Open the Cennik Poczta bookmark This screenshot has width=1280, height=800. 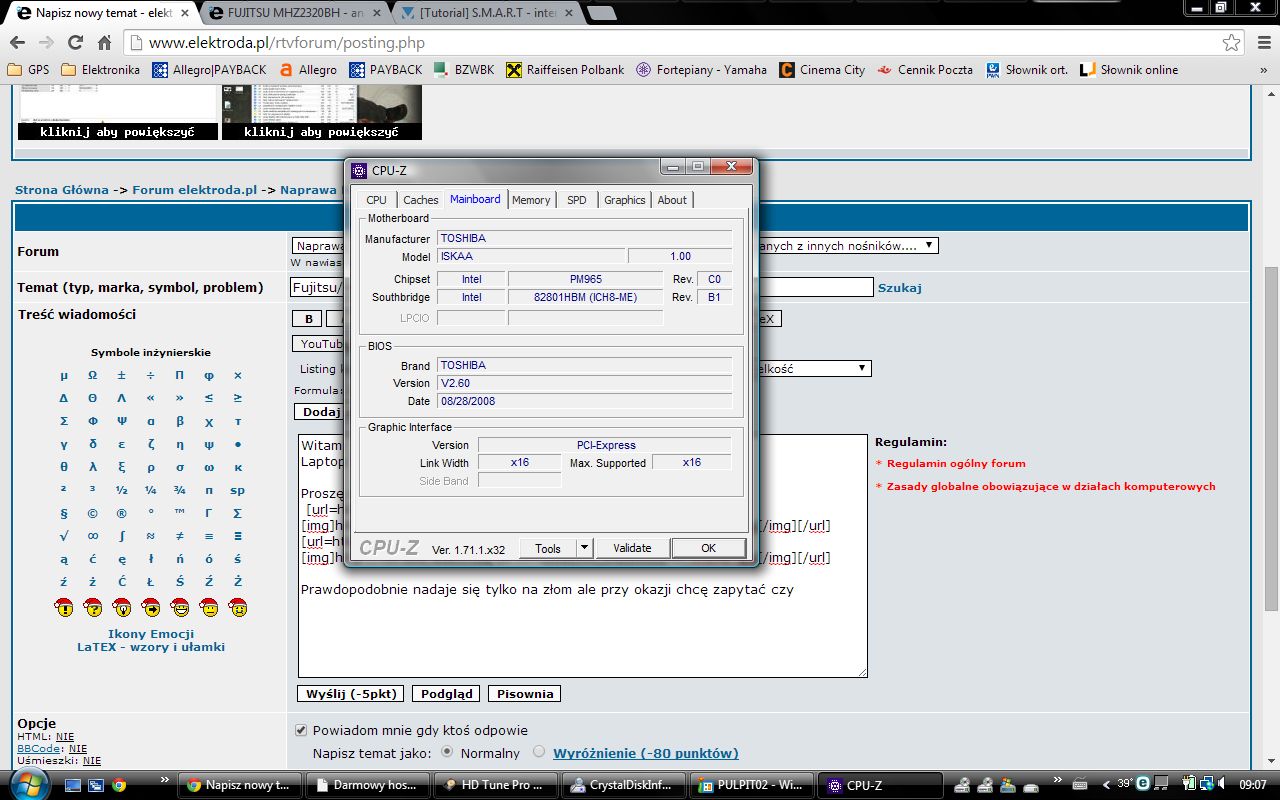coord(925,70)
